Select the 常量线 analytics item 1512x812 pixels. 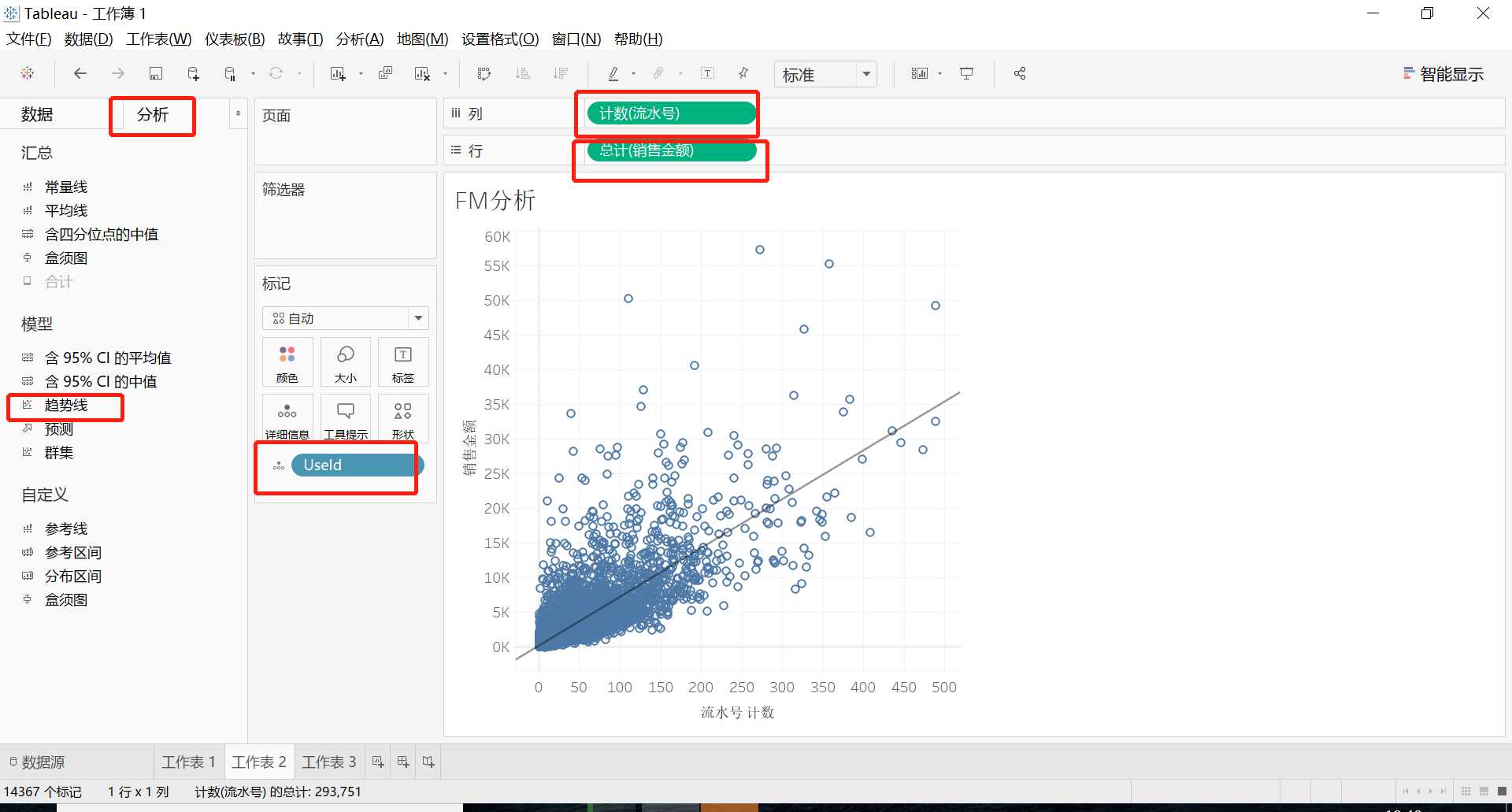(x=66, y=187)
